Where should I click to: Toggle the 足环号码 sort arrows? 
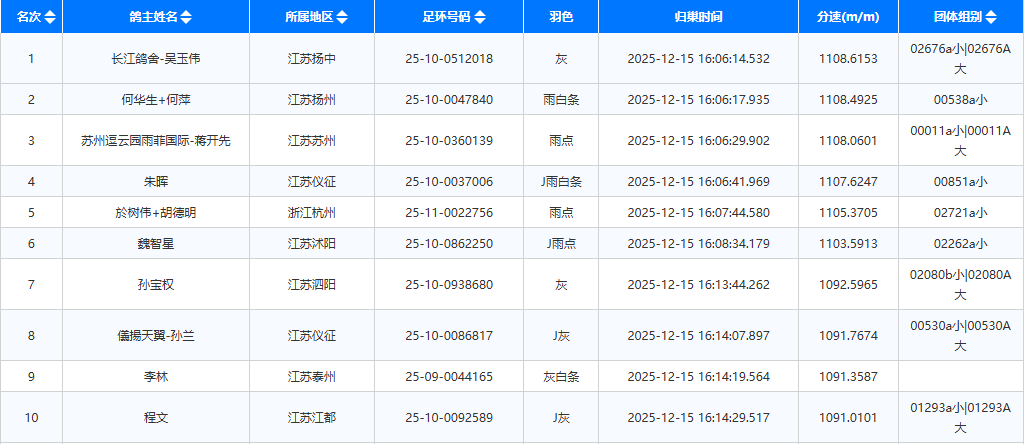480,17
